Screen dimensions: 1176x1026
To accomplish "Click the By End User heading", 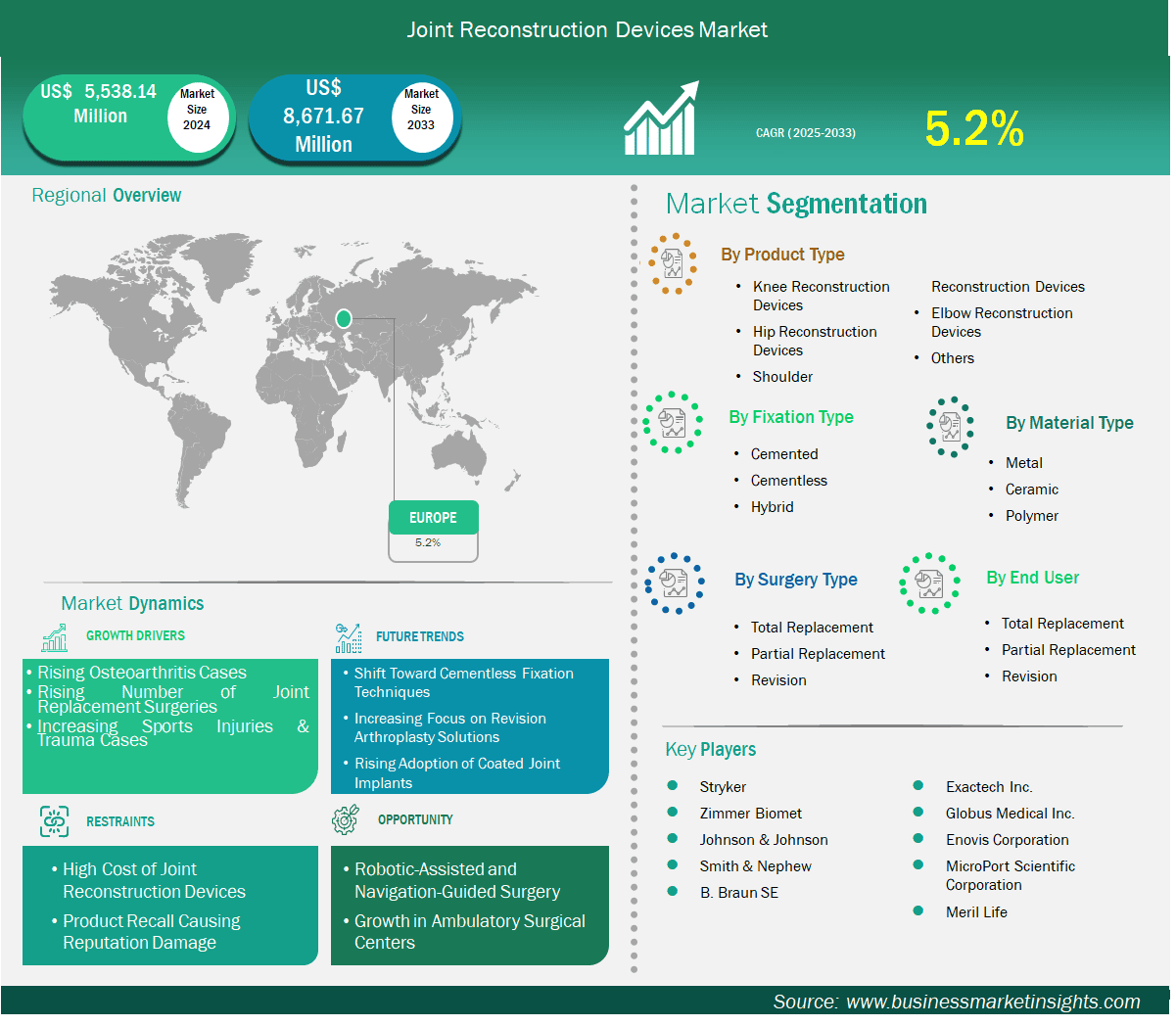I will coord(1033,578).
